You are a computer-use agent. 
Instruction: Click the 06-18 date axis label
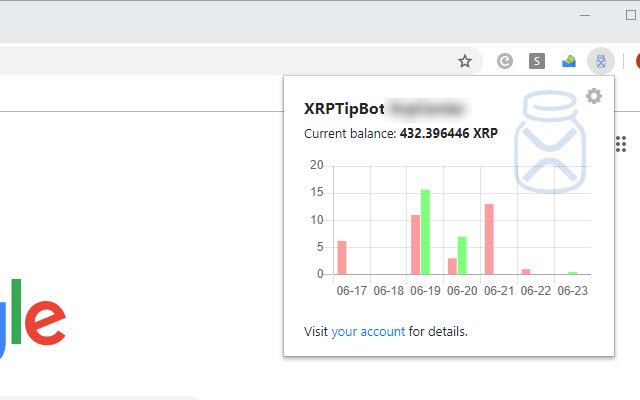(x=388, y=291)
